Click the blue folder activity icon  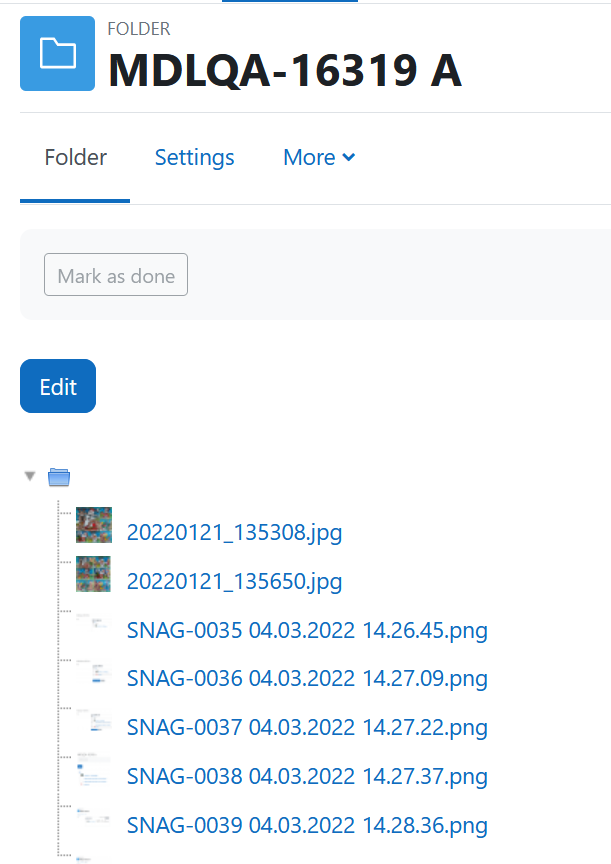57,53
